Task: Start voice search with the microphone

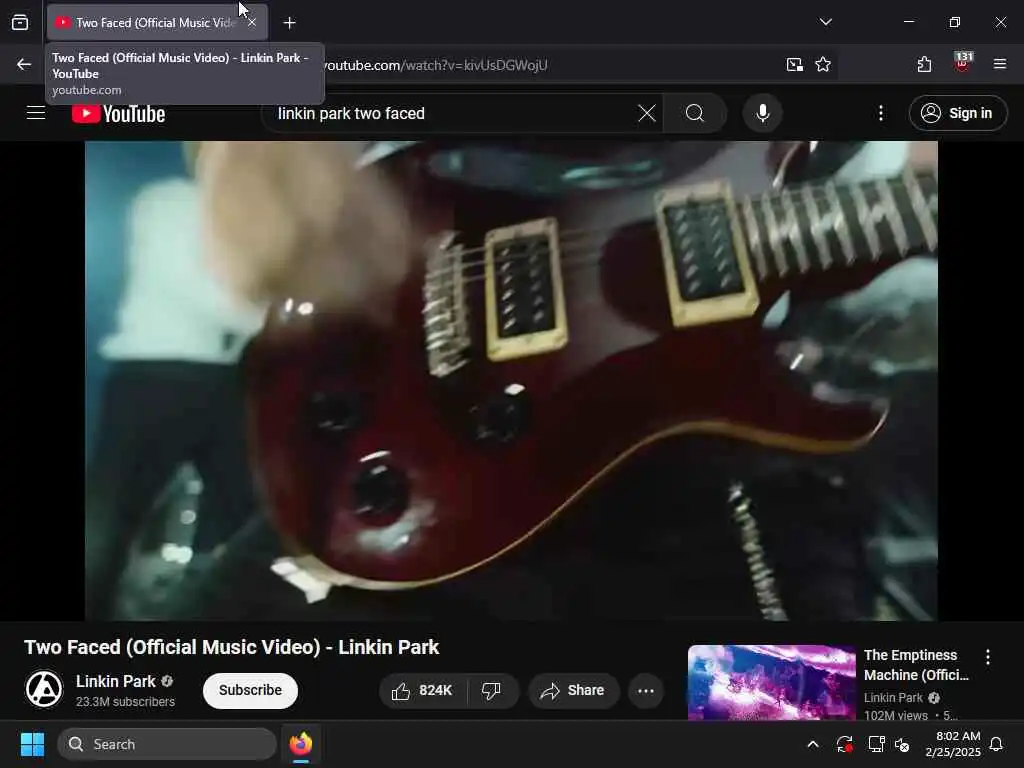Action: tap(762, 113)
